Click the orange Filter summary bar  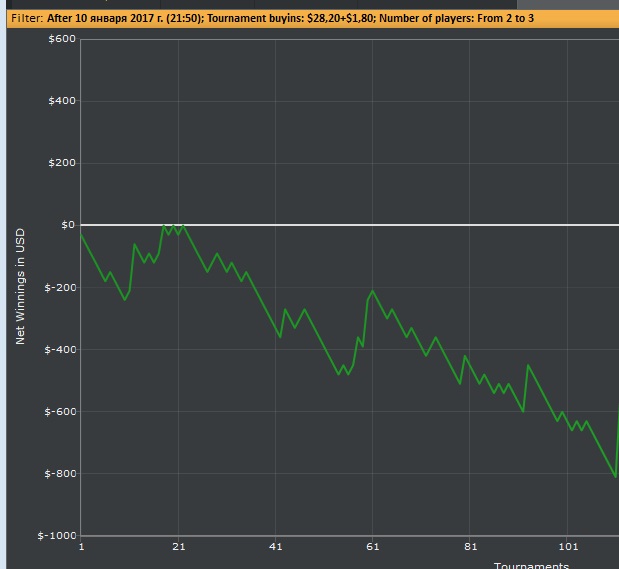[x=313, y=19]
